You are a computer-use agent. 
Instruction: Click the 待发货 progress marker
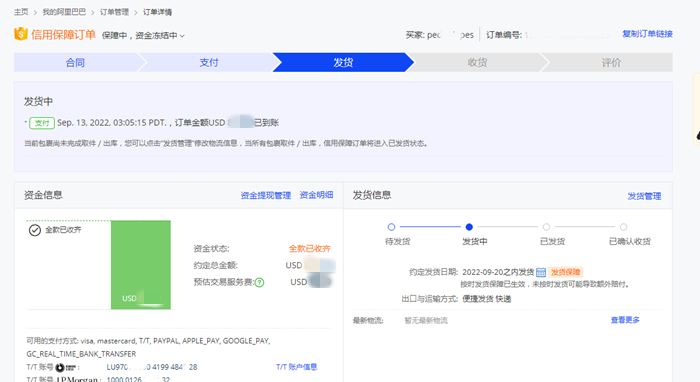(x=392, y=227)
